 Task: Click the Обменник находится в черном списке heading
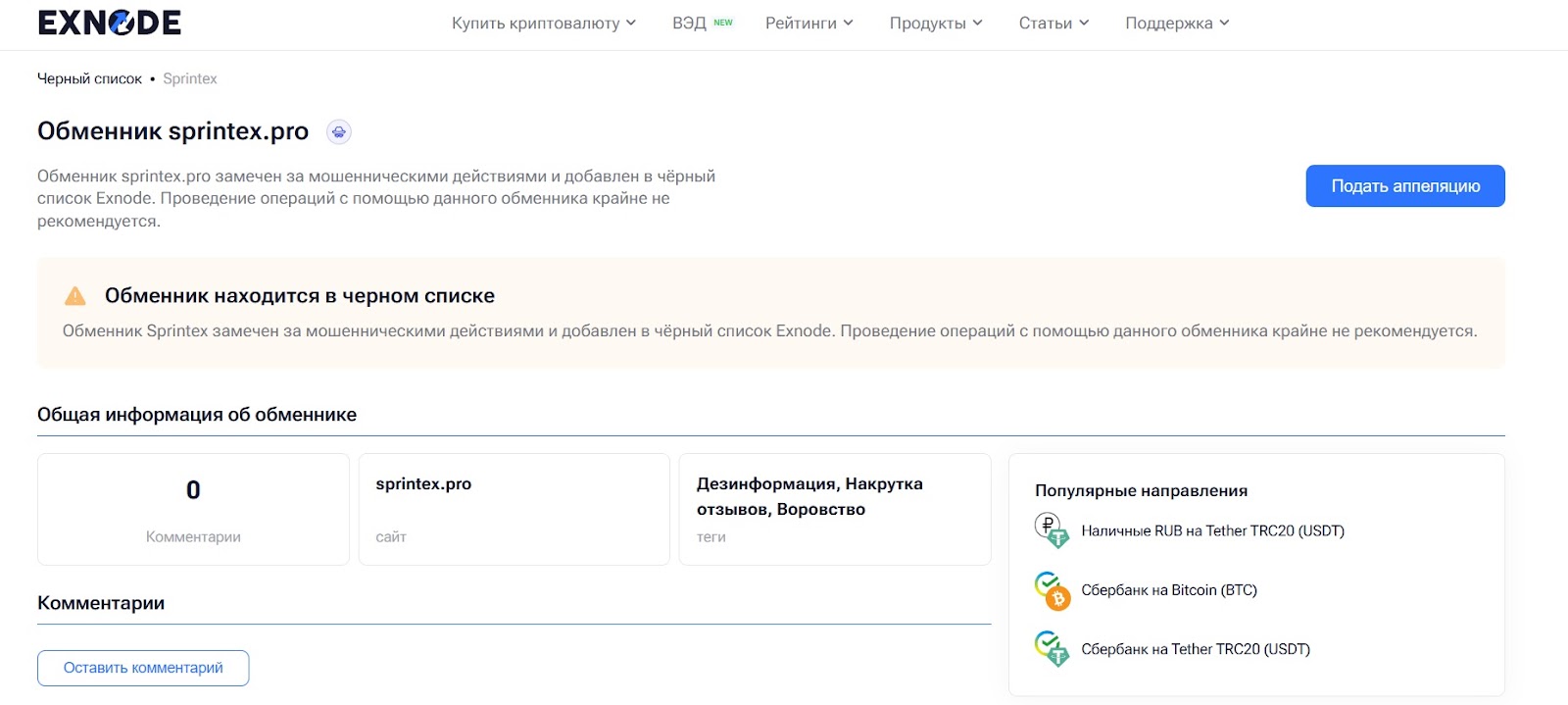(x=300, y=296)
